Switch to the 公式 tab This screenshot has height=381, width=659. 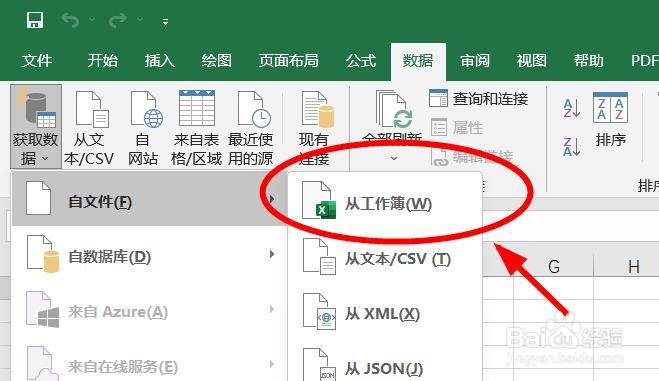361,61
